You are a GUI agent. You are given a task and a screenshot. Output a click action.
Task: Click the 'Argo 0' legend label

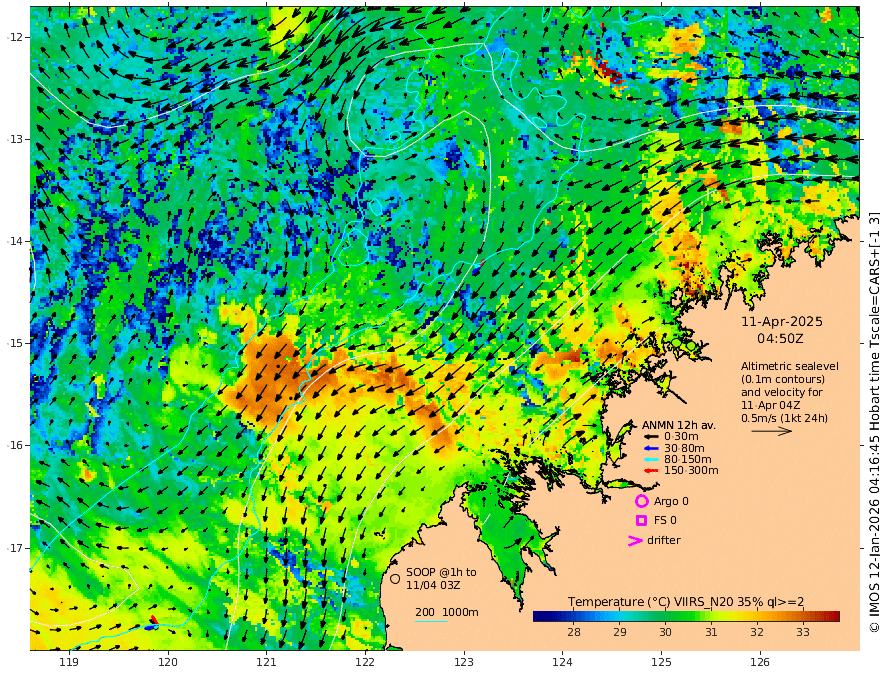pyautogui.click(x=671, y=501)
